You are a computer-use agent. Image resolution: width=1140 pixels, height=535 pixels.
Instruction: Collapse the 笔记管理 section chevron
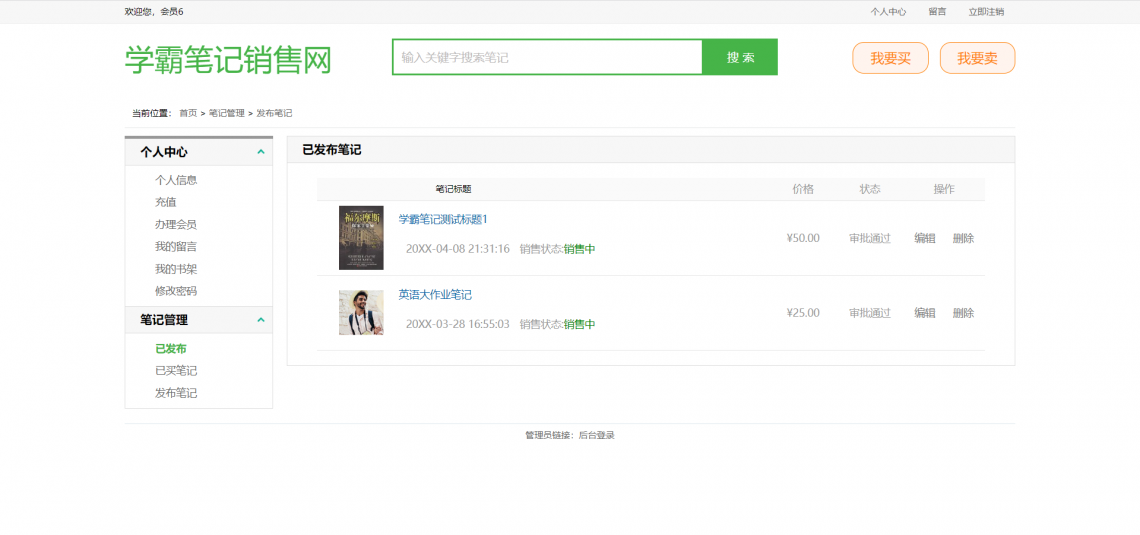261,320
